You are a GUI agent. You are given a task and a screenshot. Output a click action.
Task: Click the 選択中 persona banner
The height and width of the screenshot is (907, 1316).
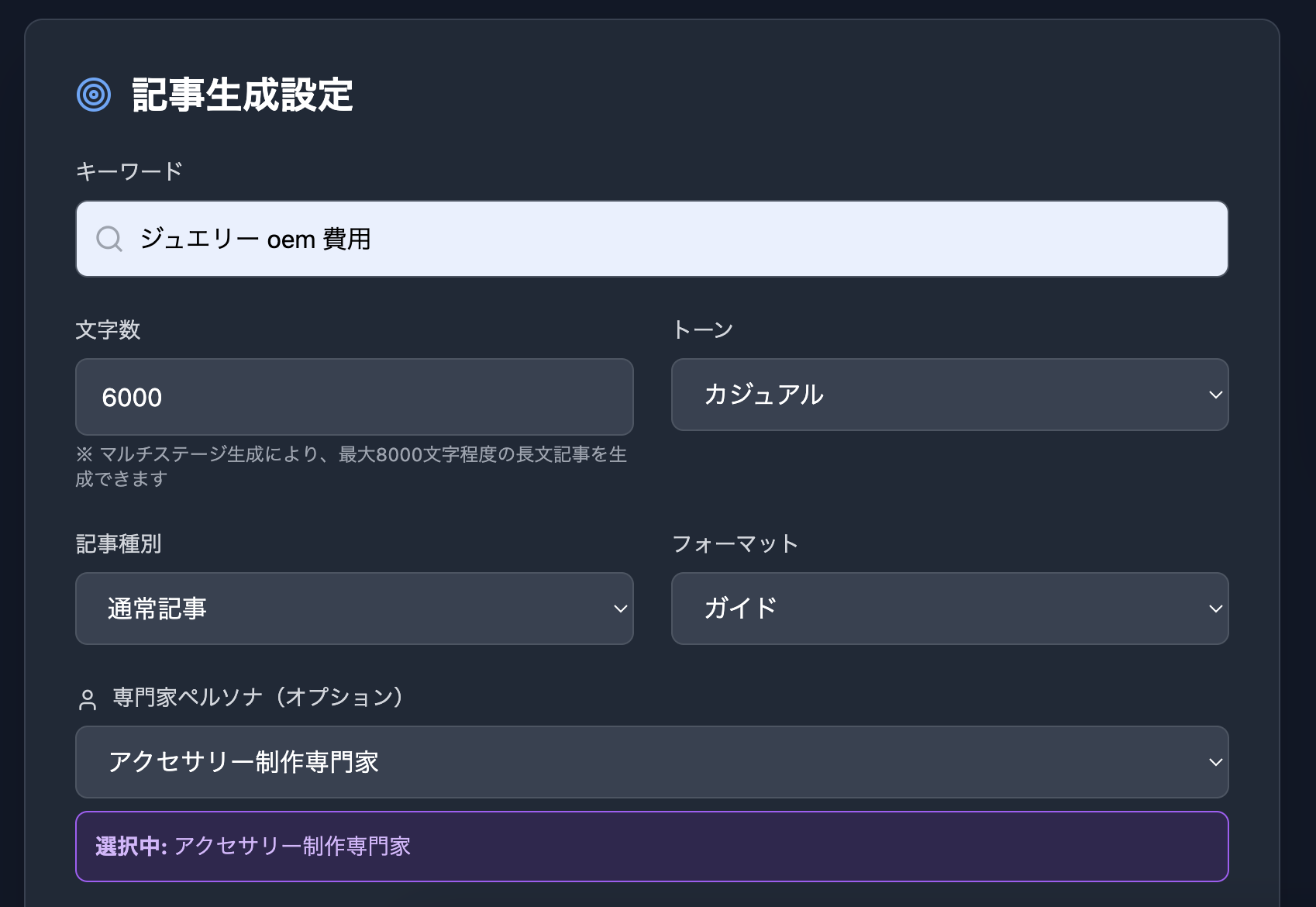click(651, 846)
